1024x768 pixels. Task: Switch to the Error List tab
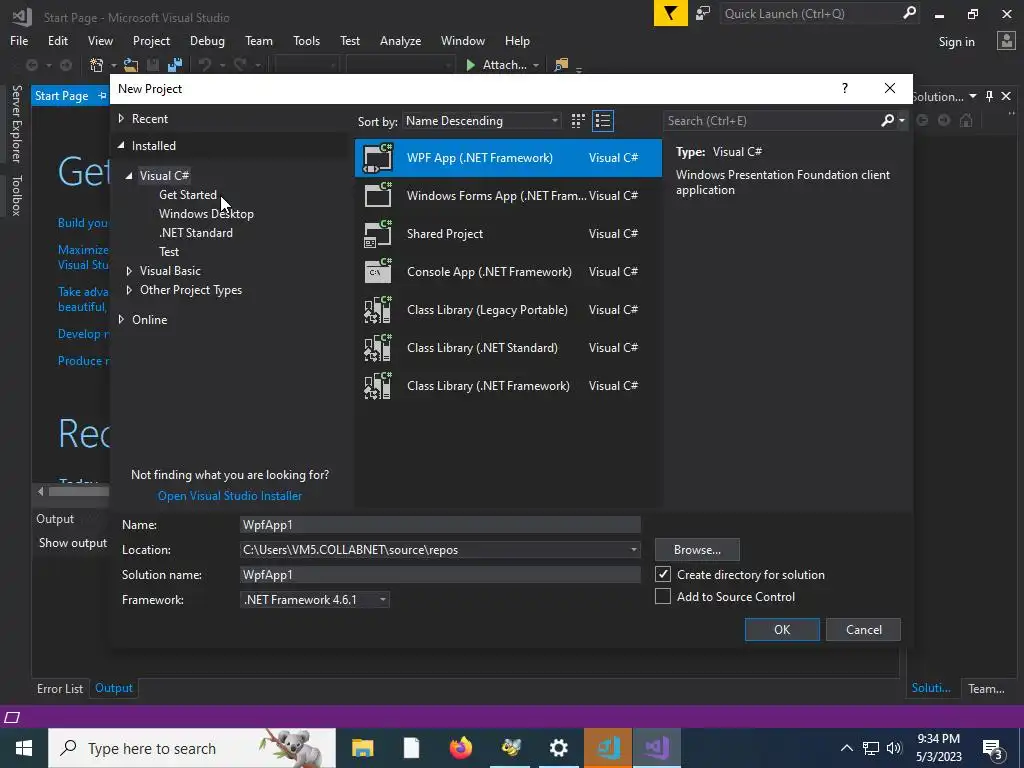tap(60, 688)
